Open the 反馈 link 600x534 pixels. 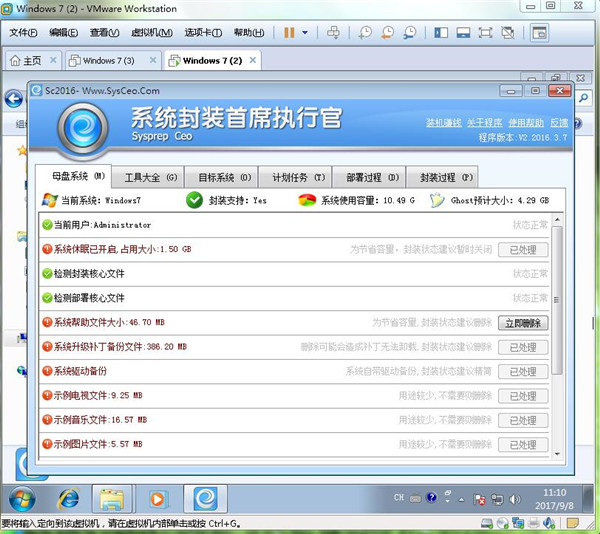[x=559, y=123]
